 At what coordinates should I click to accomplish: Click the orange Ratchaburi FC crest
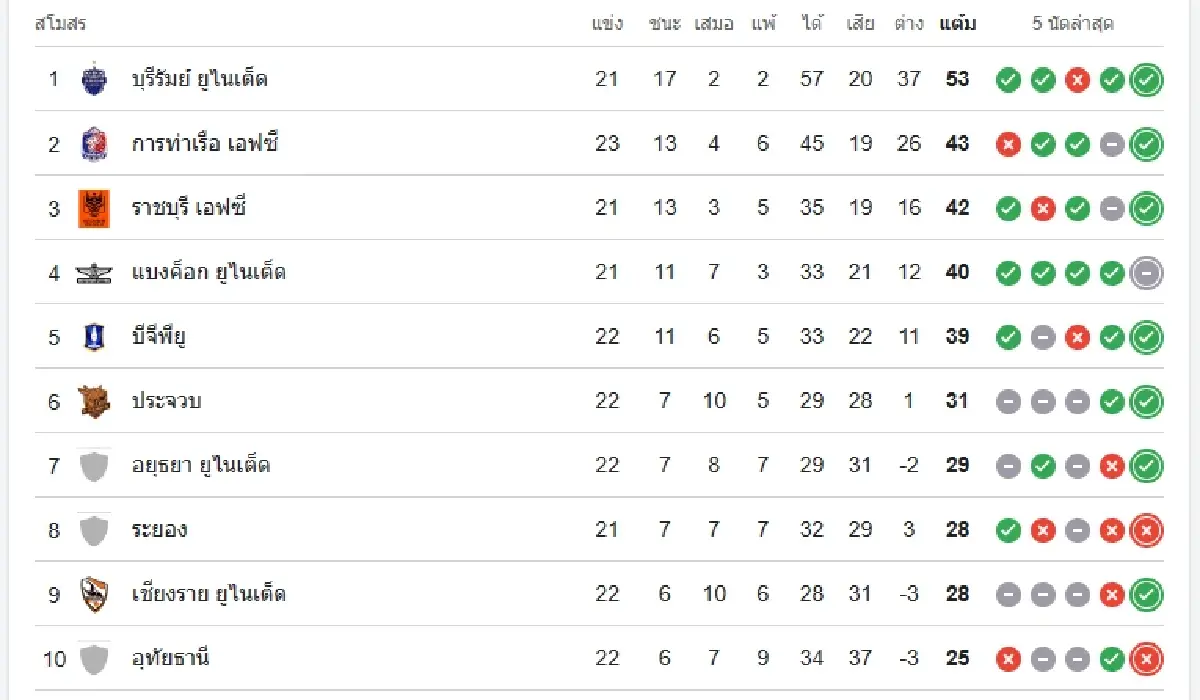click(x=93, y=208)
